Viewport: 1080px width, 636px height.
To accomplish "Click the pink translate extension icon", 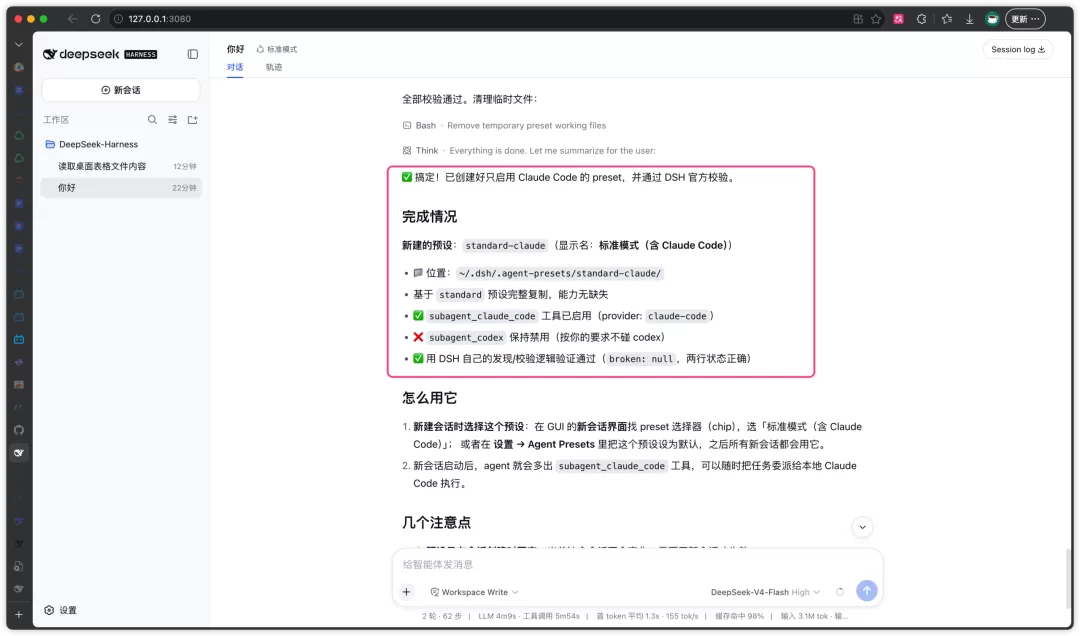I will [x=898, y=19].
